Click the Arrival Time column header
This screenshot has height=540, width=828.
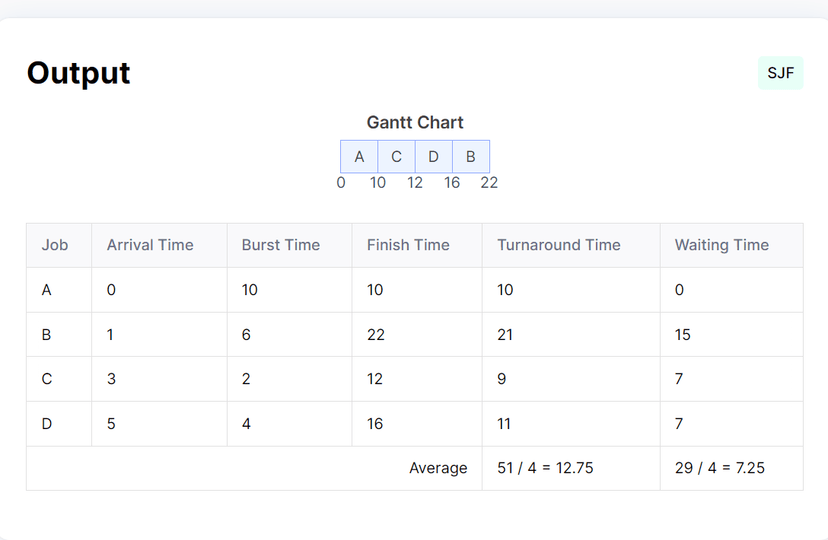point(150,245)
